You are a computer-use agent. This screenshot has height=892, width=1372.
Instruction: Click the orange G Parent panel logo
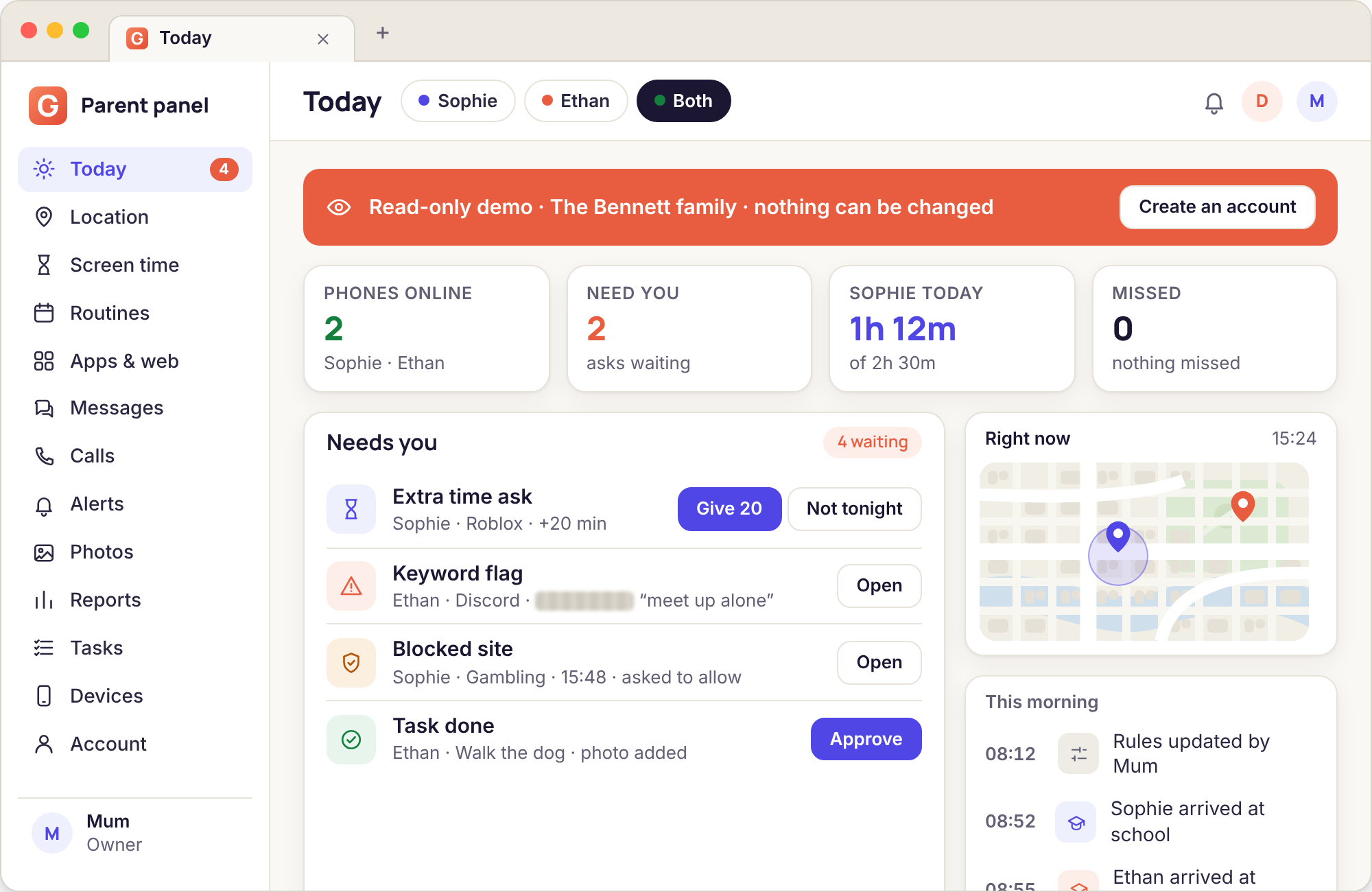pyautogui.click(x=48, y=105)
